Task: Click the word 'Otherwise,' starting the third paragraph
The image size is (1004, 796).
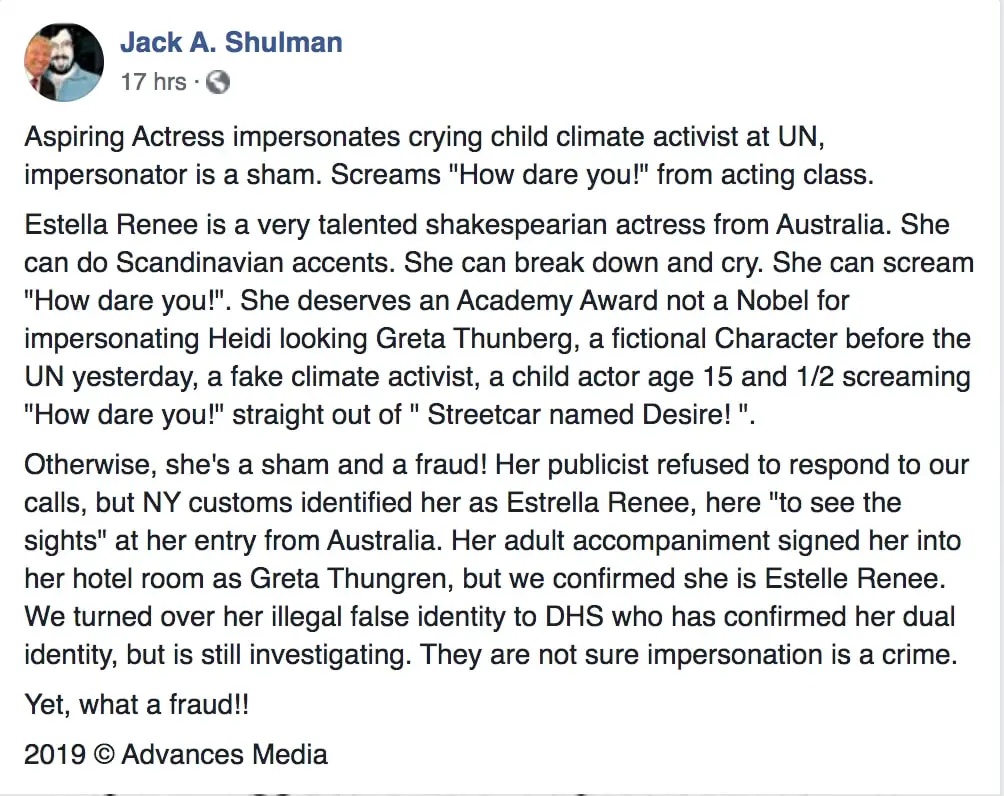Action: click(90, 465)
